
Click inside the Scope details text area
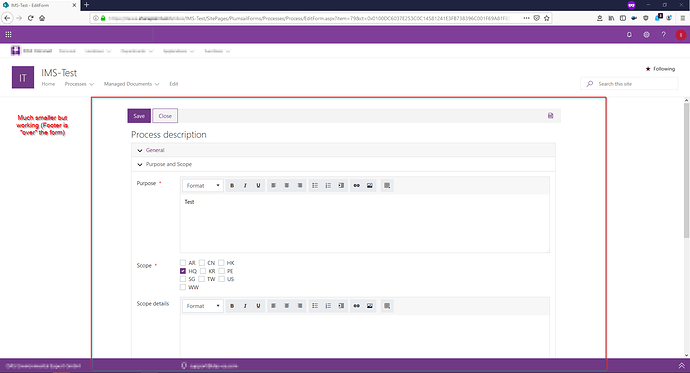[365, 336]
